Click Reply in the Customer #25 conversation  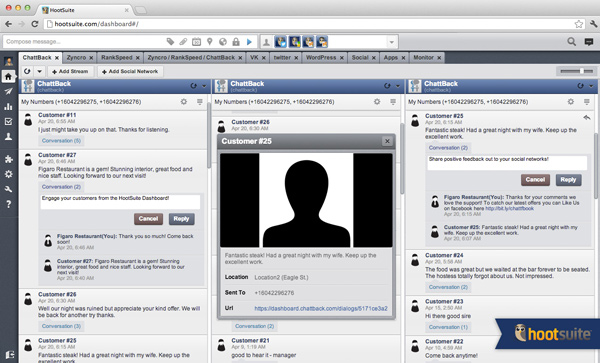coord(568,180)
